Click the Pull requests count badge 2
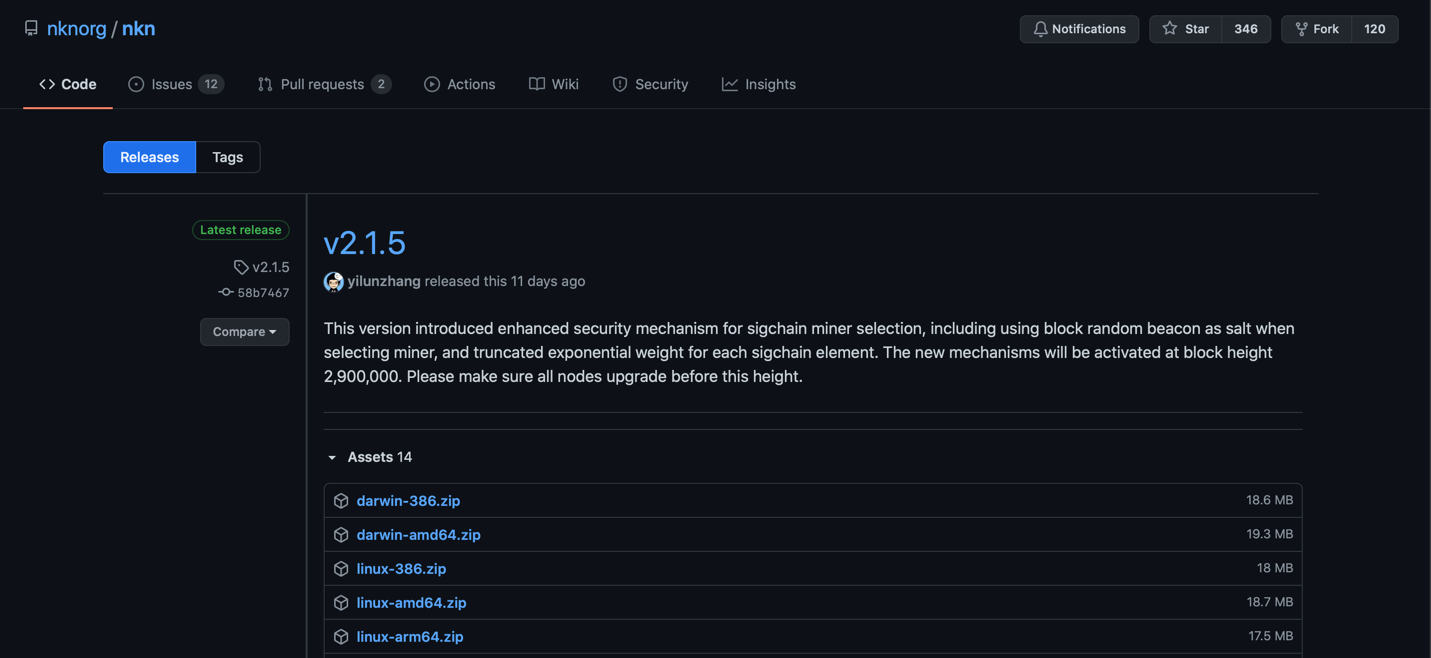Viewport: 1431px width, 658px height. coord(381,84)
